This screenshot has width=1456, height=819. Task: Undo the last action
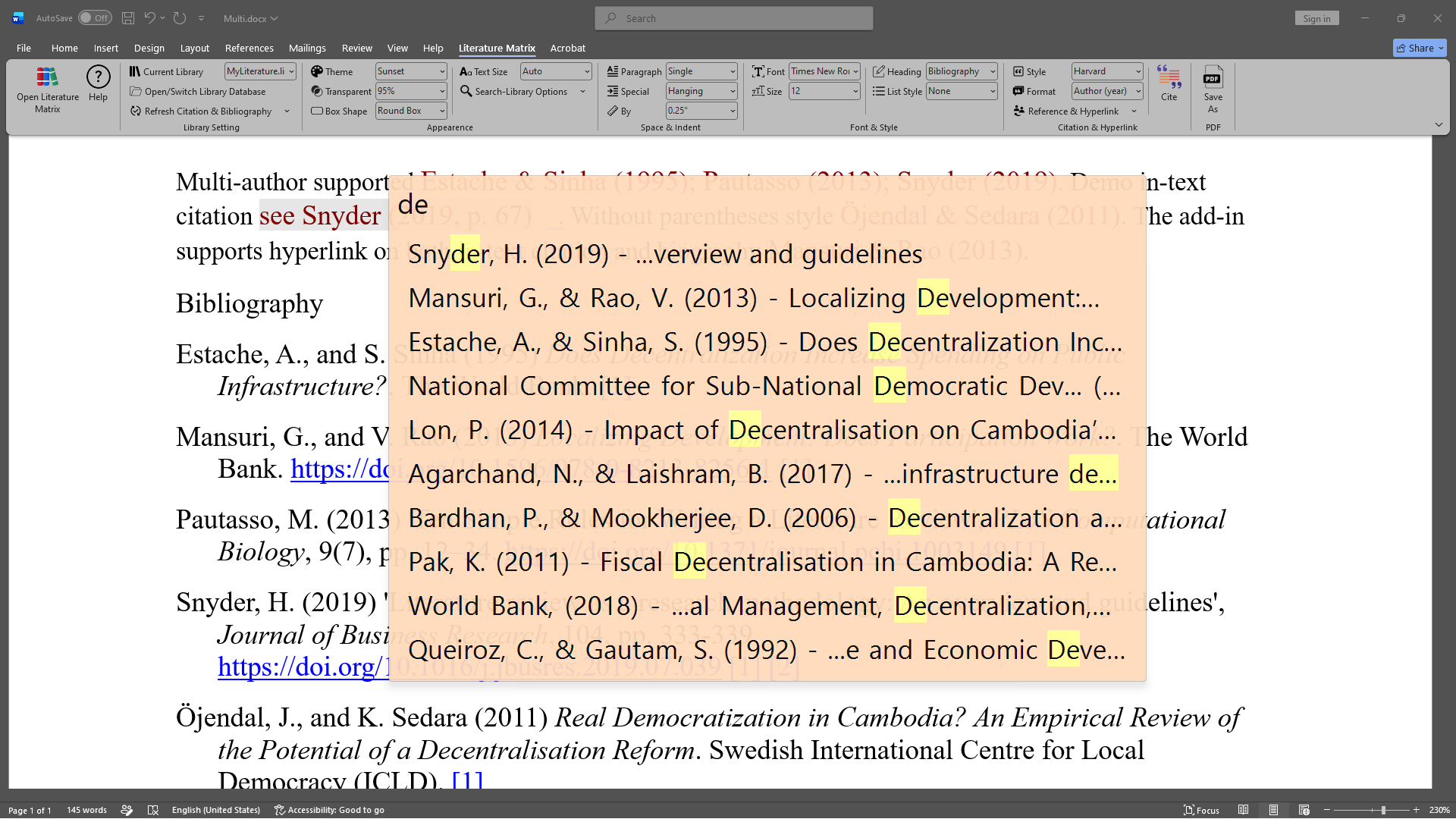click(150, 18)
